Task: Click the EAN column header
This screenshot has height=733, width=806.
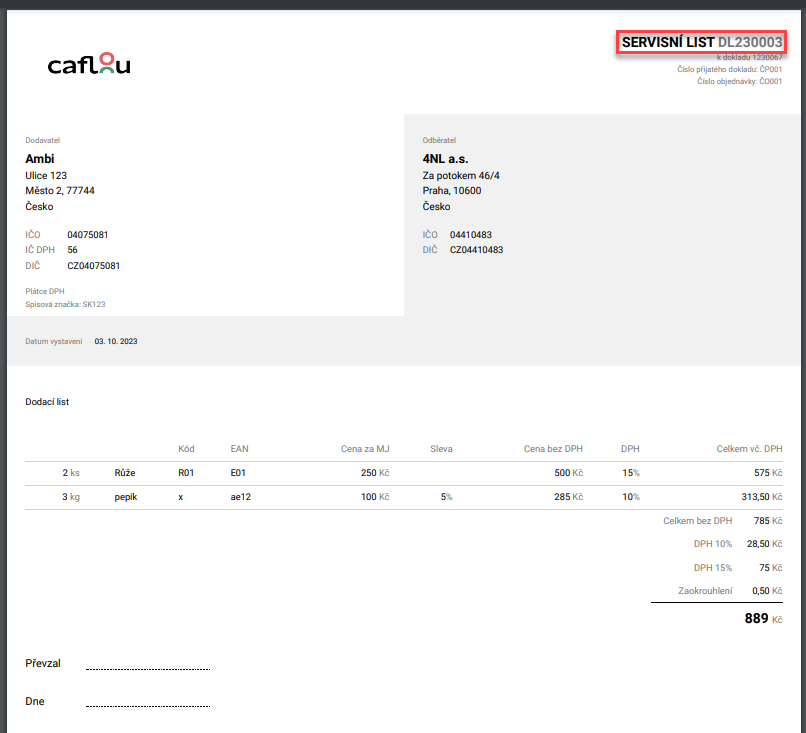Action: pyautogui.click(x=239, y=449)
